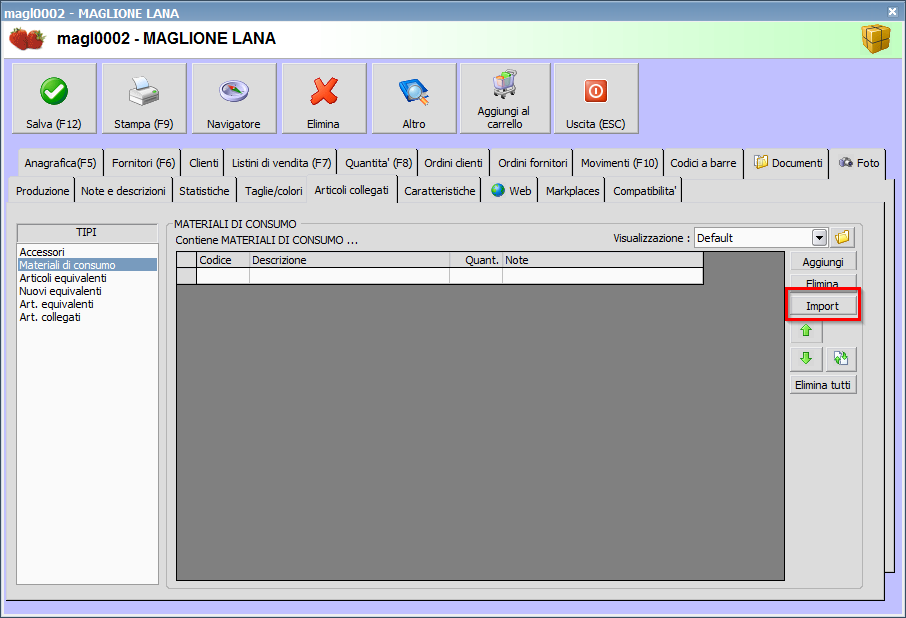Expand the Visualizzazione Default dropdown
This screenshot has height=618, width=906.
819,237
